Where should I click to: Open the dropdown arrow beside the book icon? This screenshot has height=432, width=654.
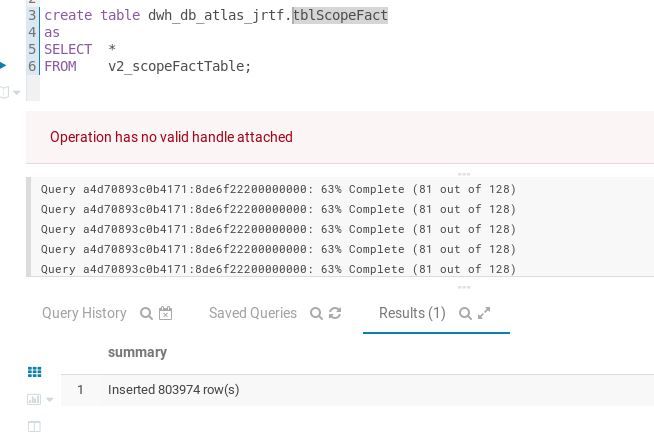tap(17, 92)
